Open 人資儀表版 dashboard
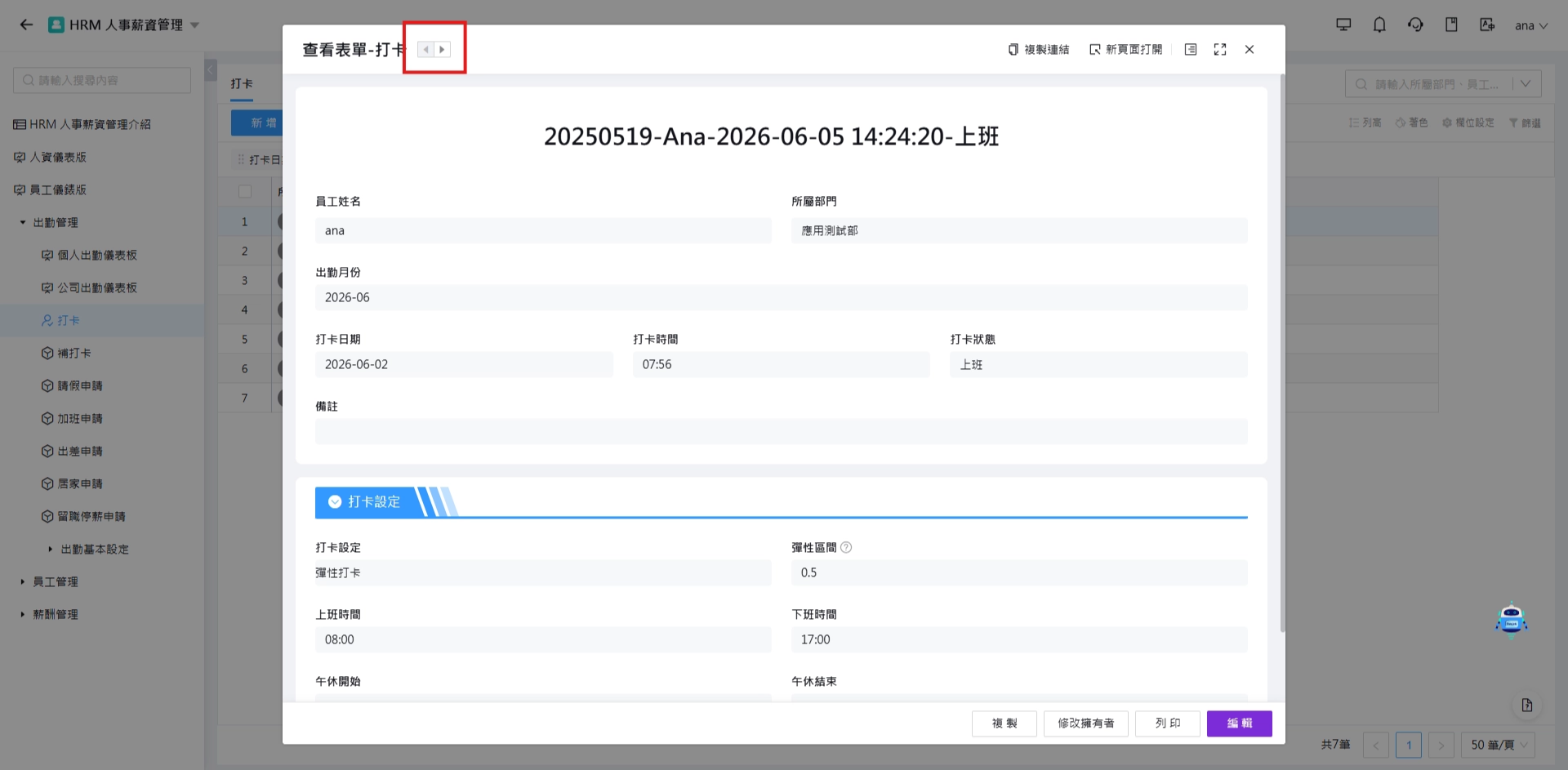The height and width of the screenshot is (770, 1568). [x=50, y=157]
